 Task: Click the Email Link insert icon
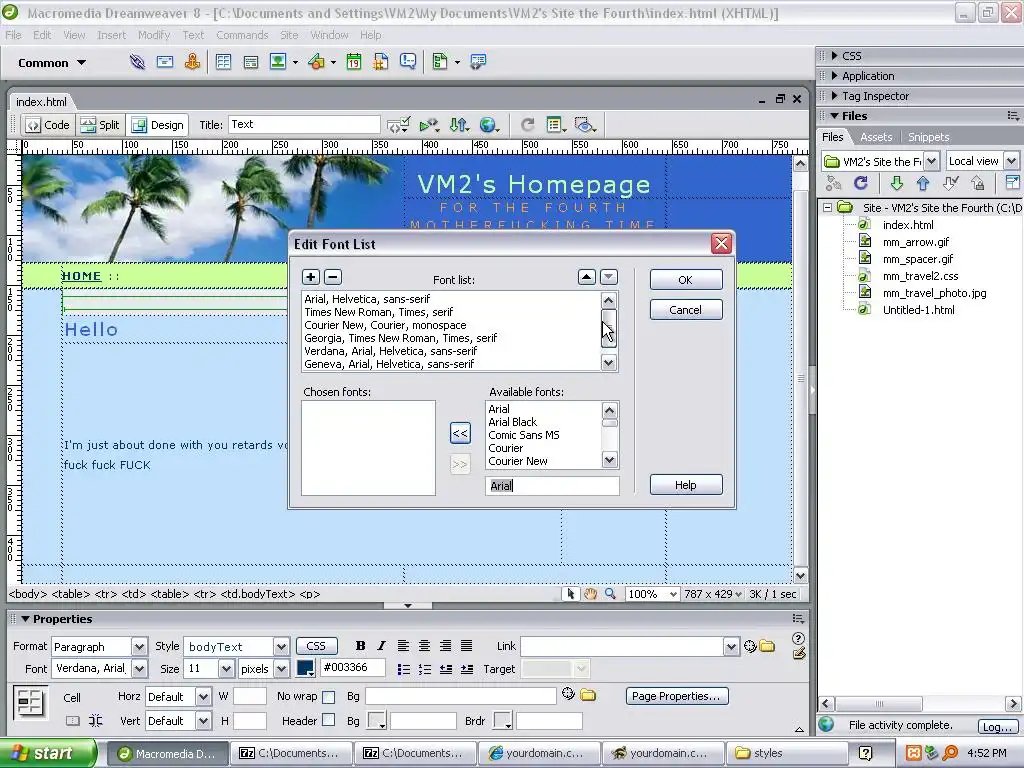165,62
